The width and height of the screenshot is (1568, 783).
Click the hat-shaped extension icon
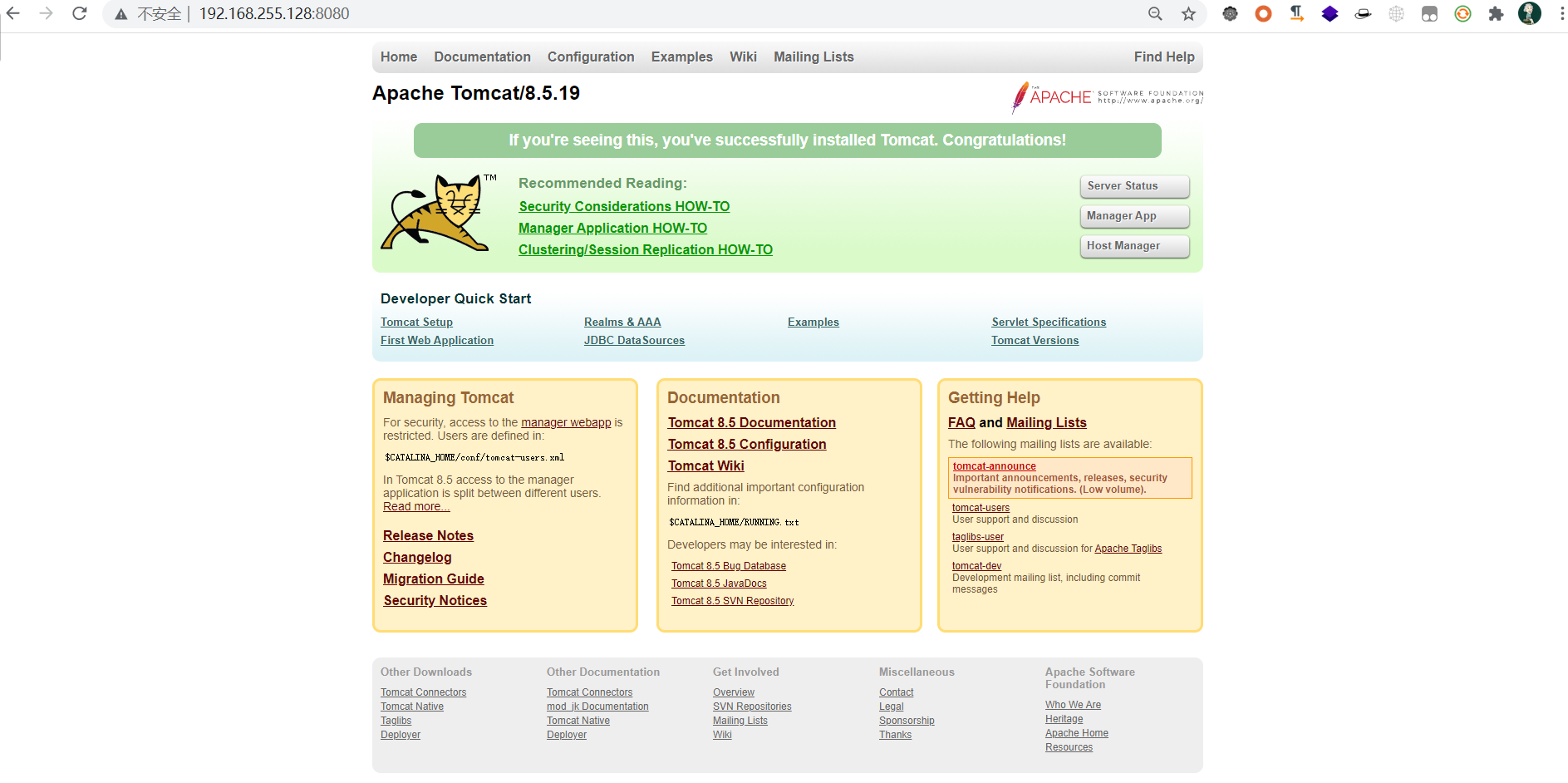click(x=1363, y=13)
